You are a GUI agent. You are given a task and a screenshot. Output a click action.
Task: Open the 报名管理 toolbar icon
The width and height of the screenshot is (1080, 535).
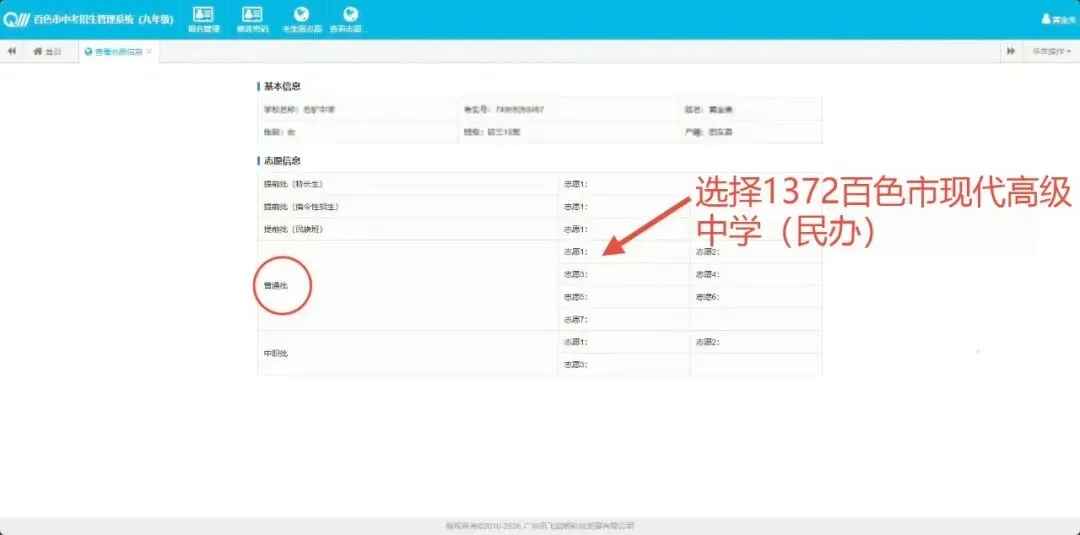click(x=203, y=19)
